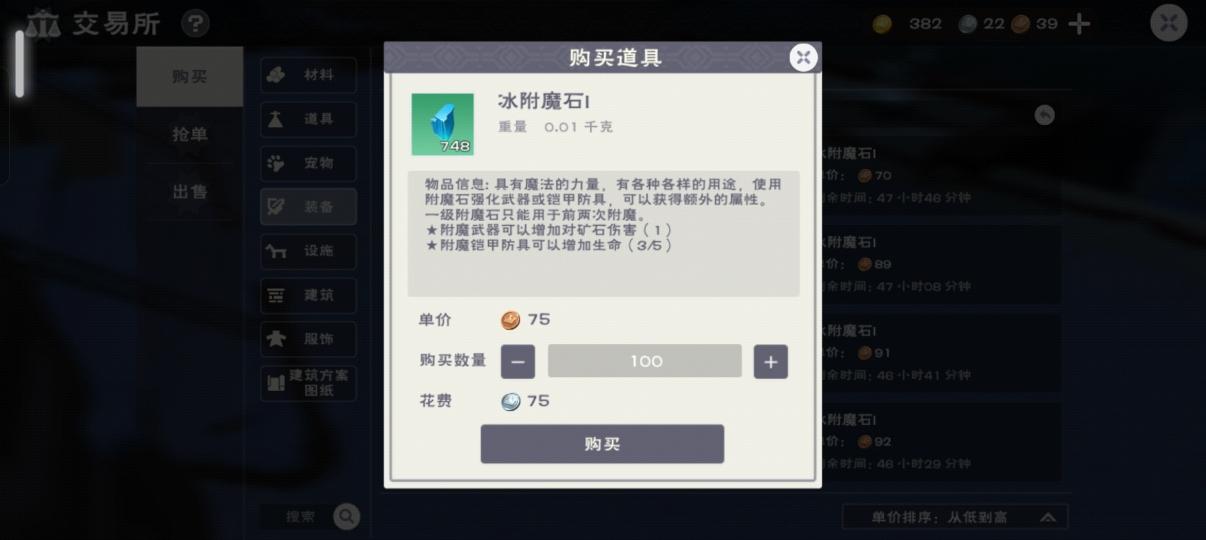1206x540 pixels.
Task: Add currency with the plus icon
Action: [1079, 24]
